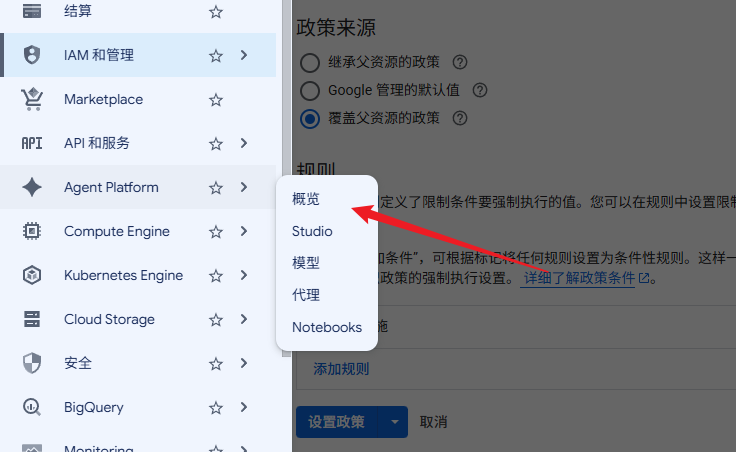The image size is (736, 452).
Task: Expand the API 和服务 submenu chevron
Action: click(244, 143)
